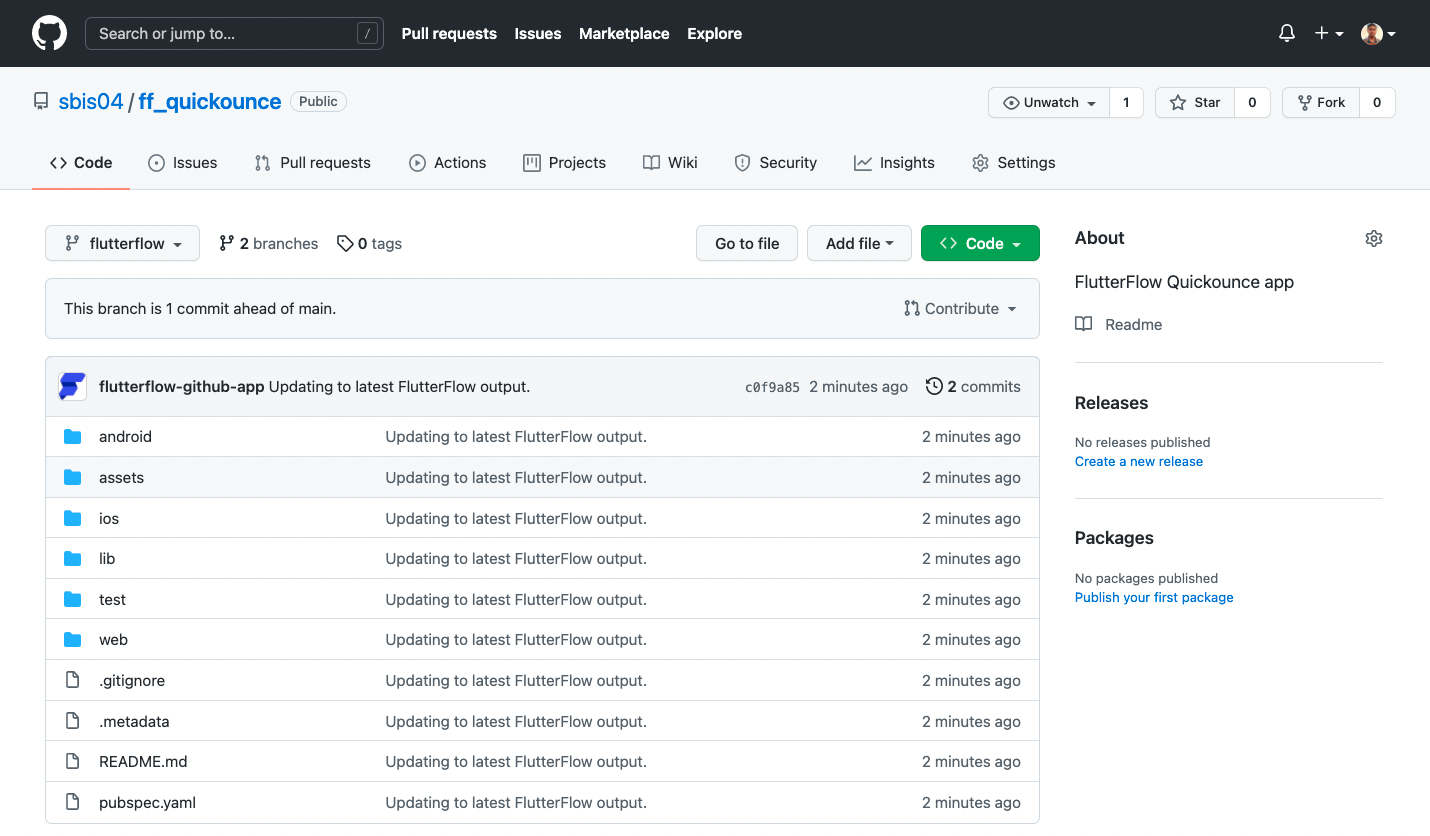Open the Projects tab

(x=564, y=162)
